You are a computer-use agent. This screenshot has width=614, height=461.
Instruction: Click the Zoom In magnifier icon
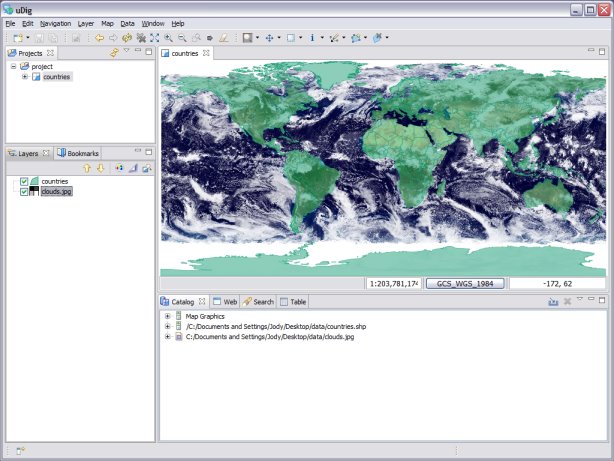click(169, 37)
